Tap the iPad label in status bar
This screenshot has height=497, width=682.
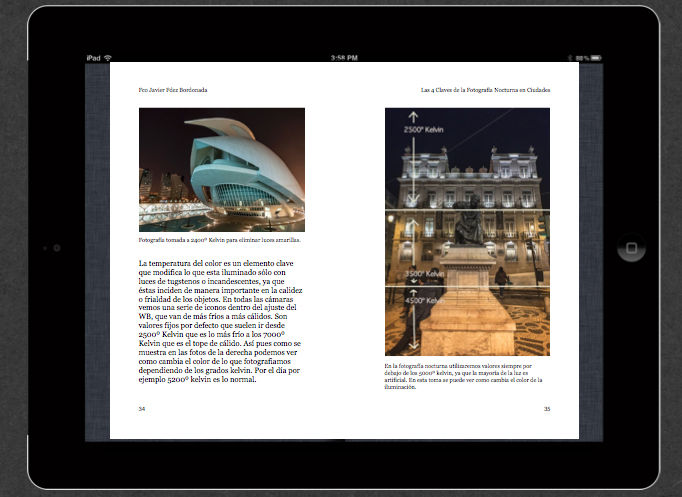coord(94,58)
